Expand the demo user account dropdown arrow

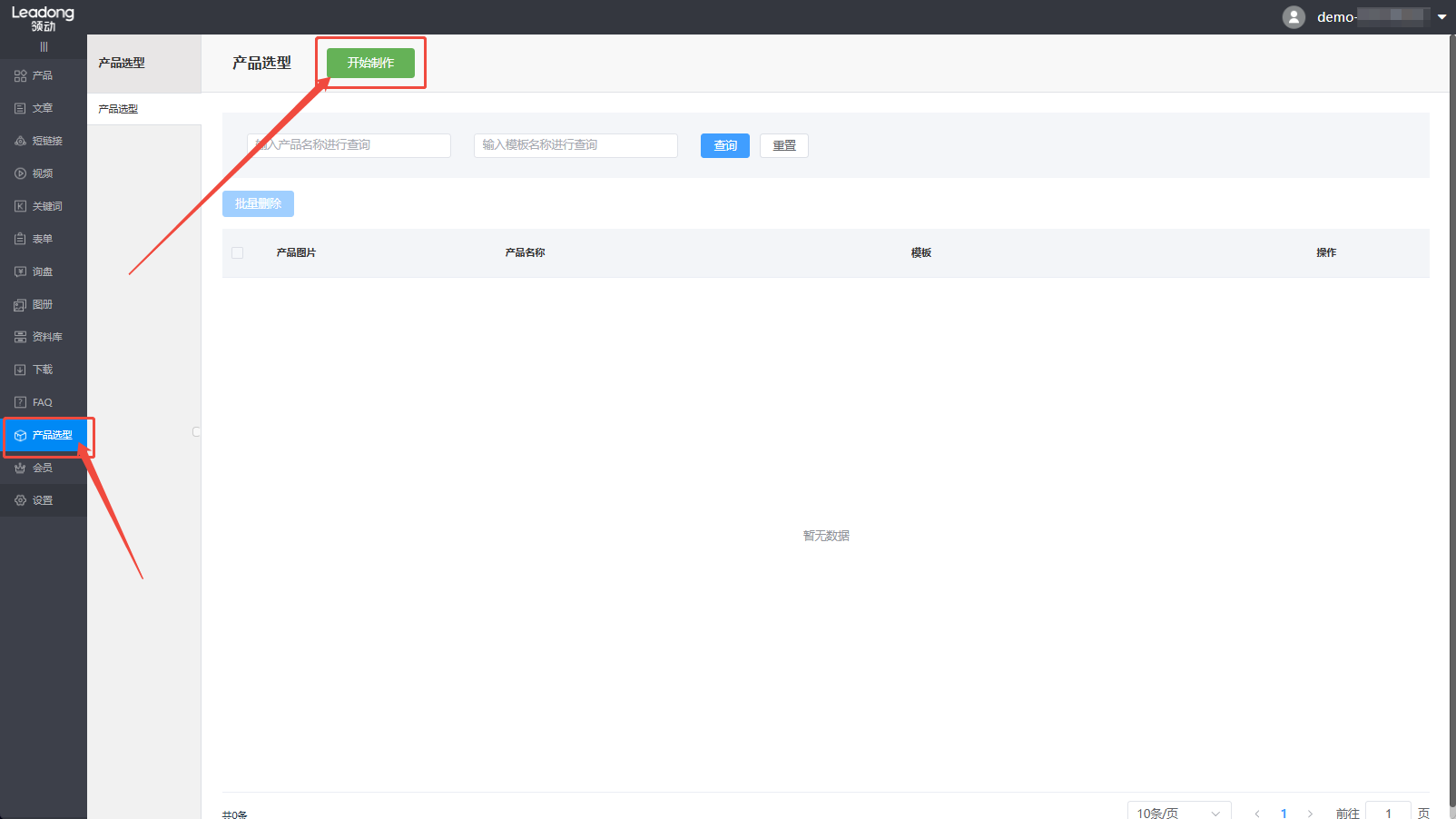coord(1441,17)
